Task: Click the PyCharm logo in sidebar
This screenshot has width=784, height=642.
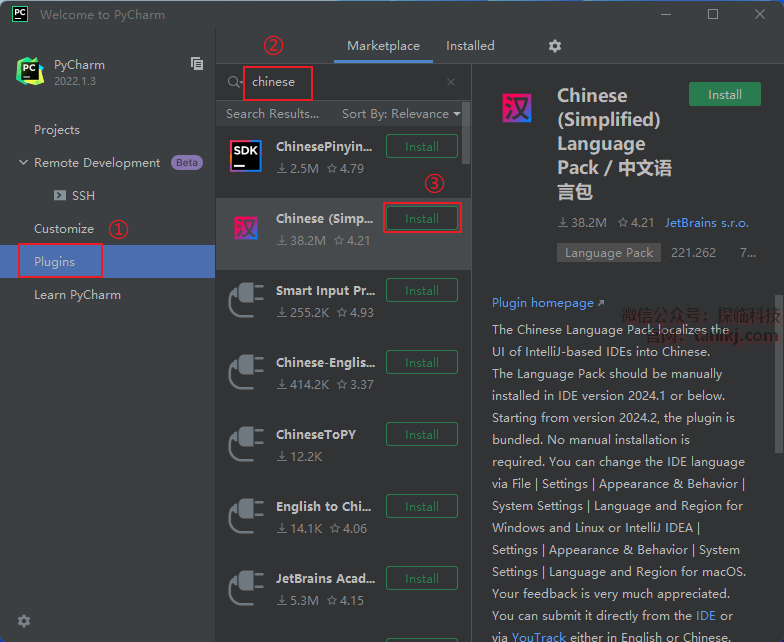Action: pos(30,71)
